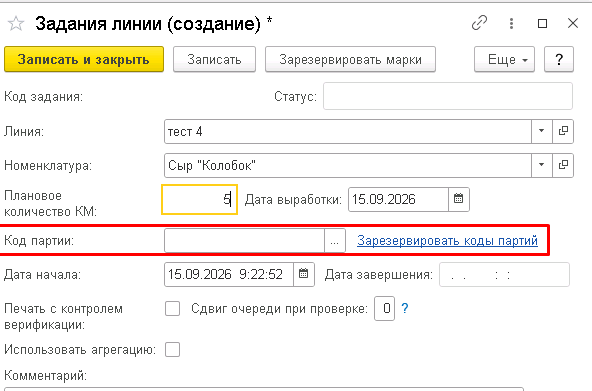This screenshot has height=391, width=592.
Task: Copy link to this form via chain icon
Action: [x=479, y=23]
